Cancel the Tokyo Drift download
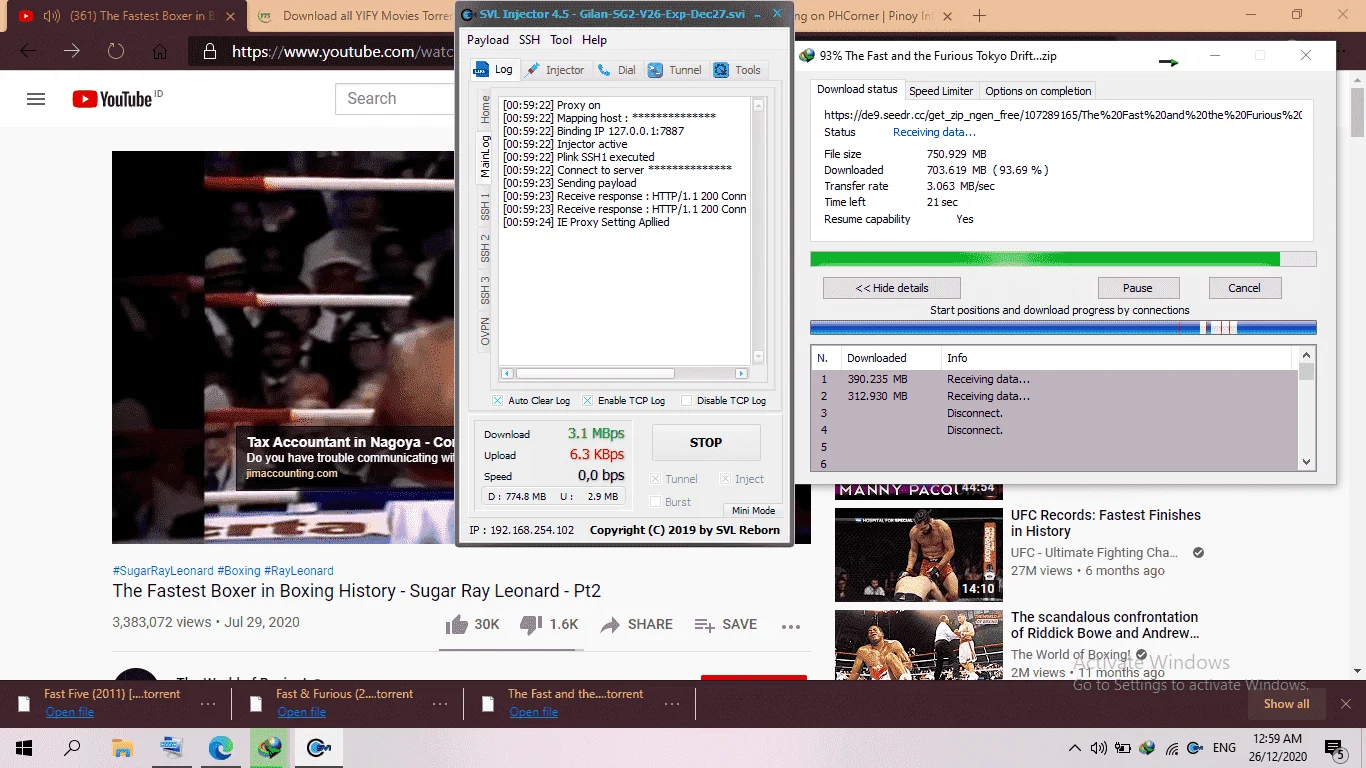Image resolution: width=1366 pixels, height=768 pixels. pos(1244,288)
